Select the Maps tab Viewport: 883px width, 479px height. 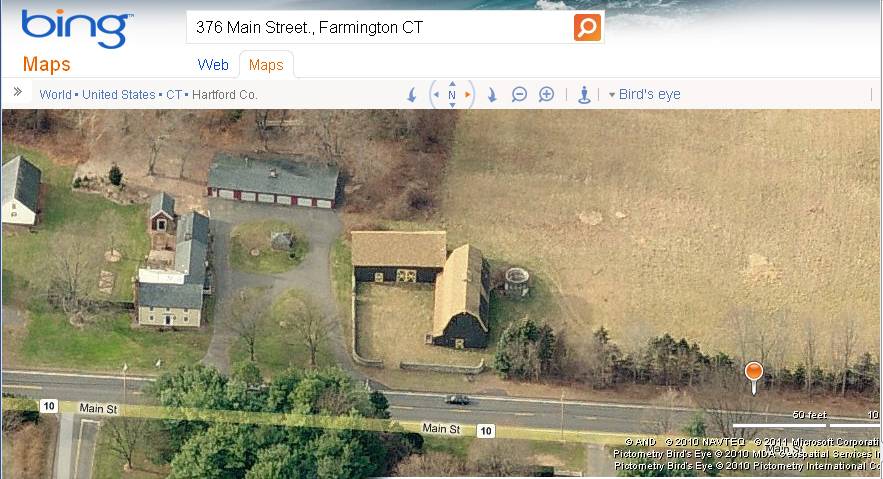[266, 65]
